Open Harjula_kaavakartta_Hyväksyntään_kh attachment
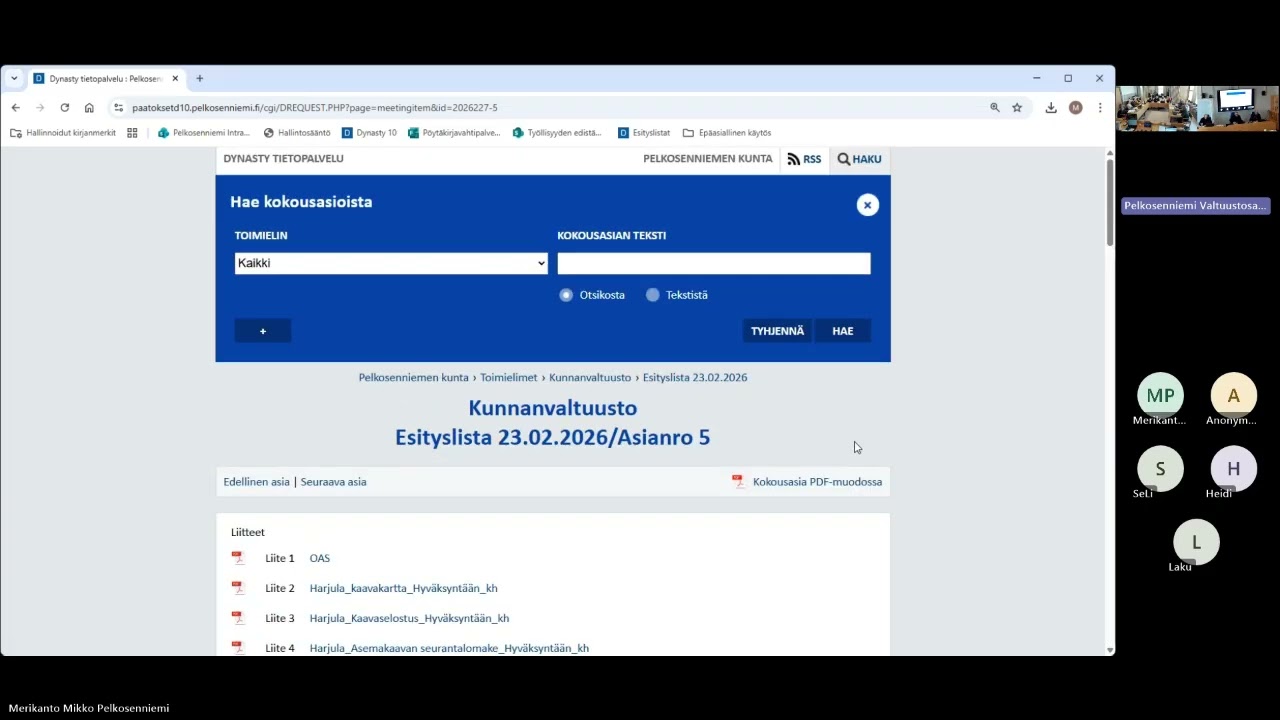Screen dimensions: 1280x720 (x=404, y=588)
